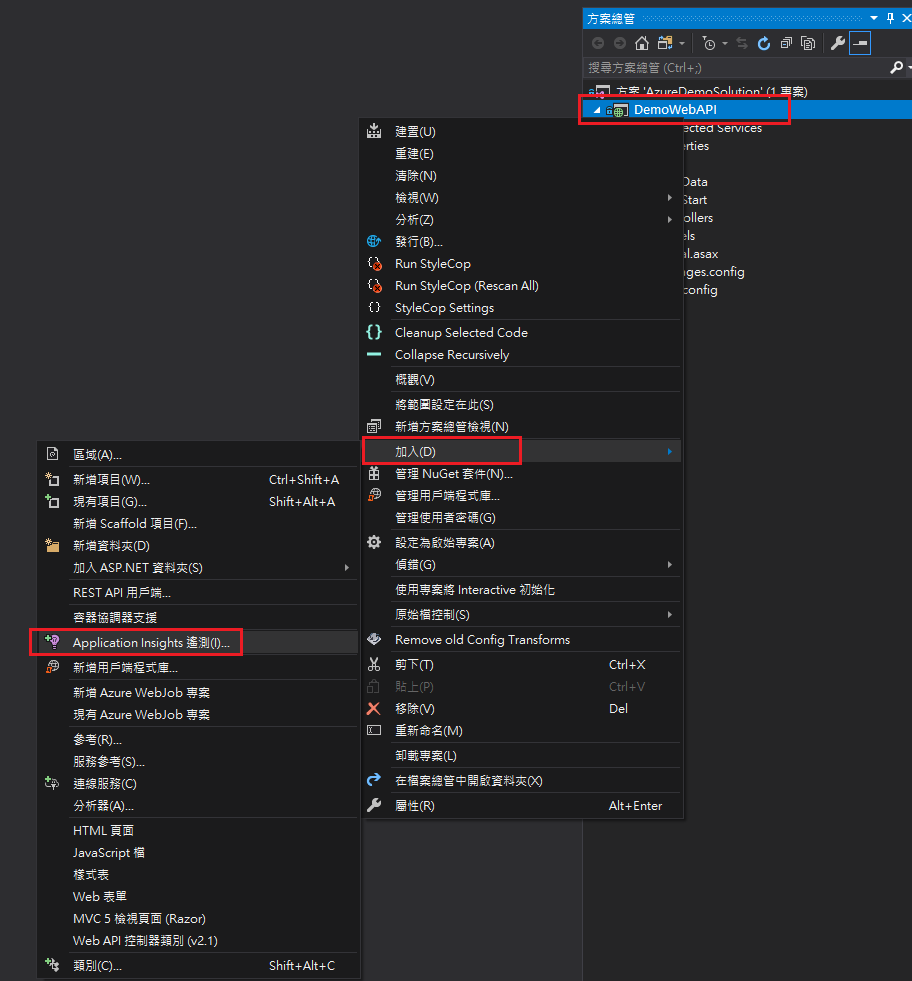Click the magnifier icon in the search box
The height and width of the screenshot is (981, 912).
click(895, 68)
